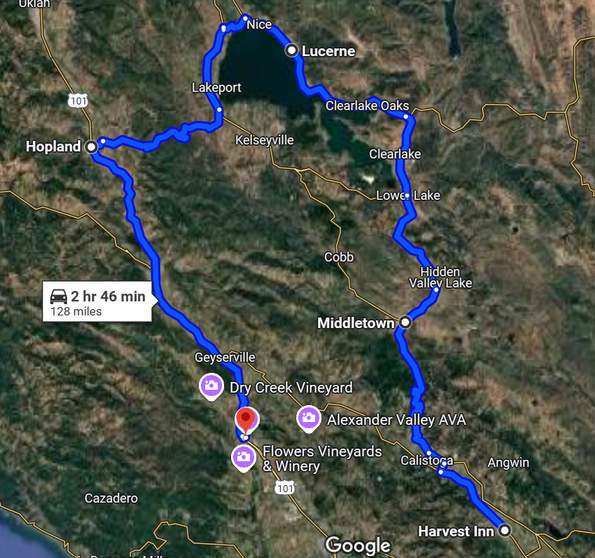Click the Google logo link
This screenshot has height=558, width=595.
click(358, 546)
